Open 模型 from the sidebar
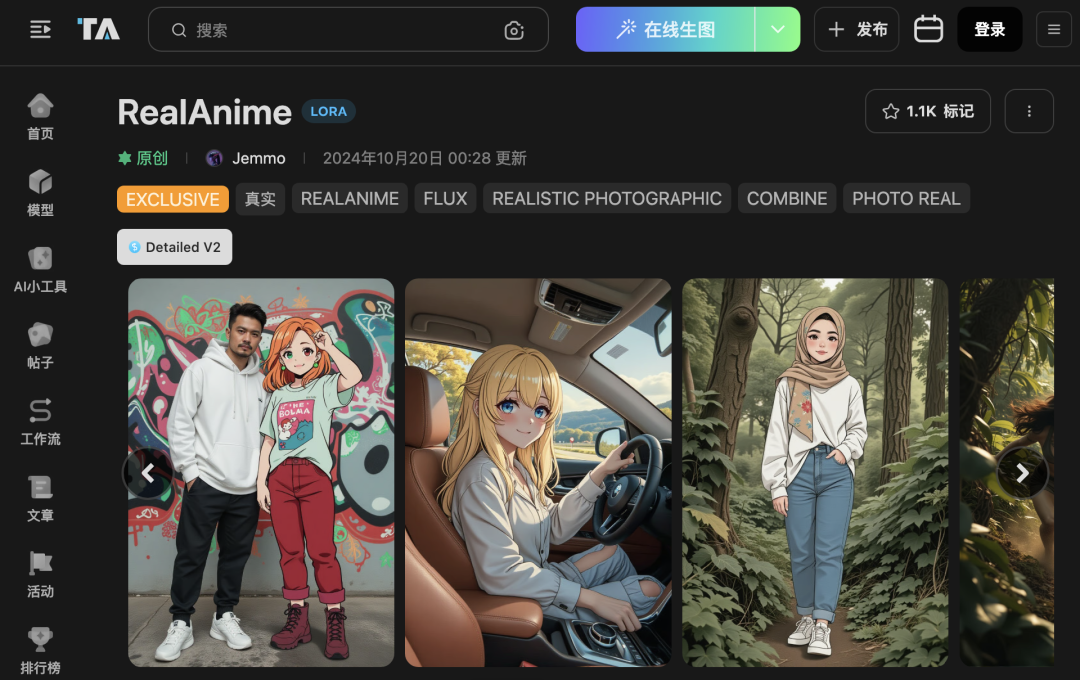This screenshot has width=1080, height=680. tap(40, 194)
